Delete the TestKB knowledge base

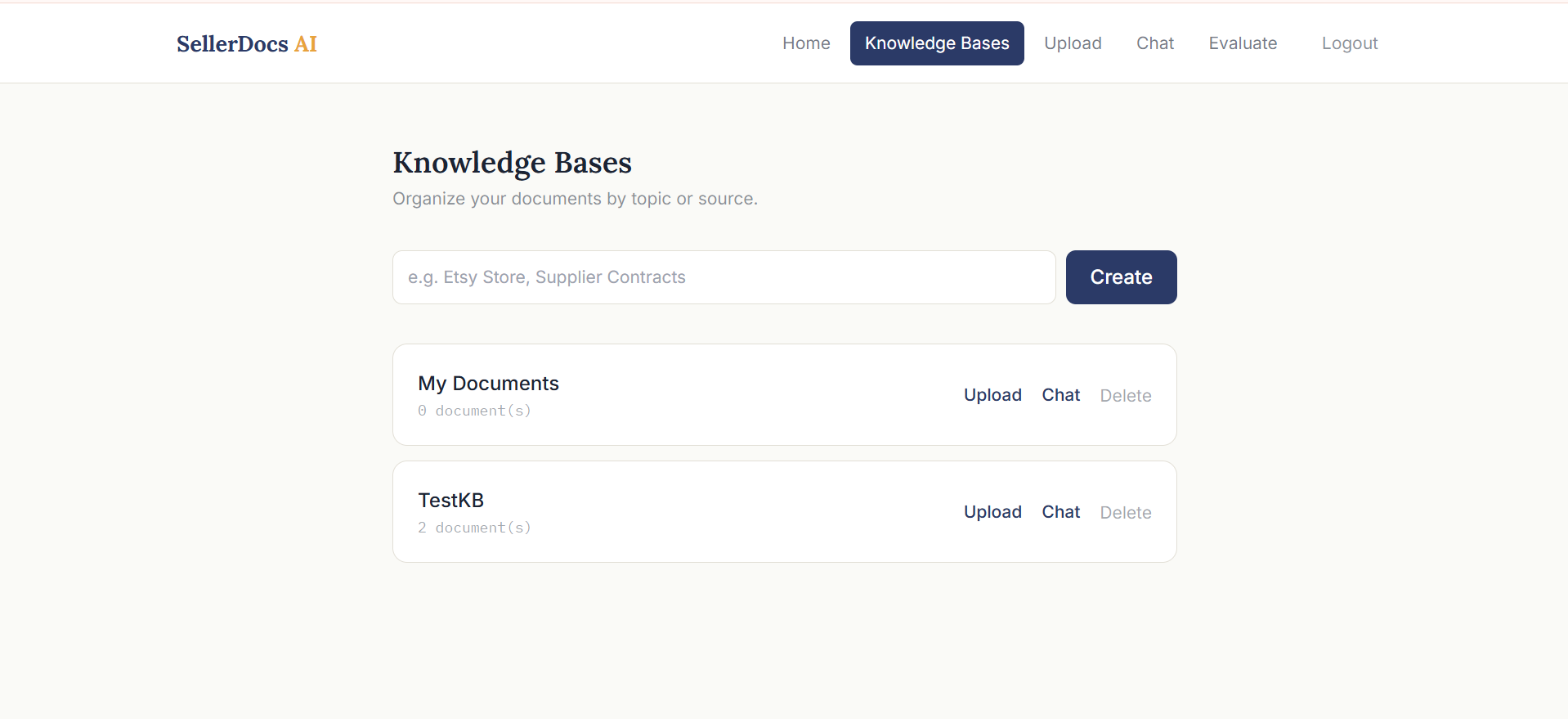click(x=1125, y=513)
